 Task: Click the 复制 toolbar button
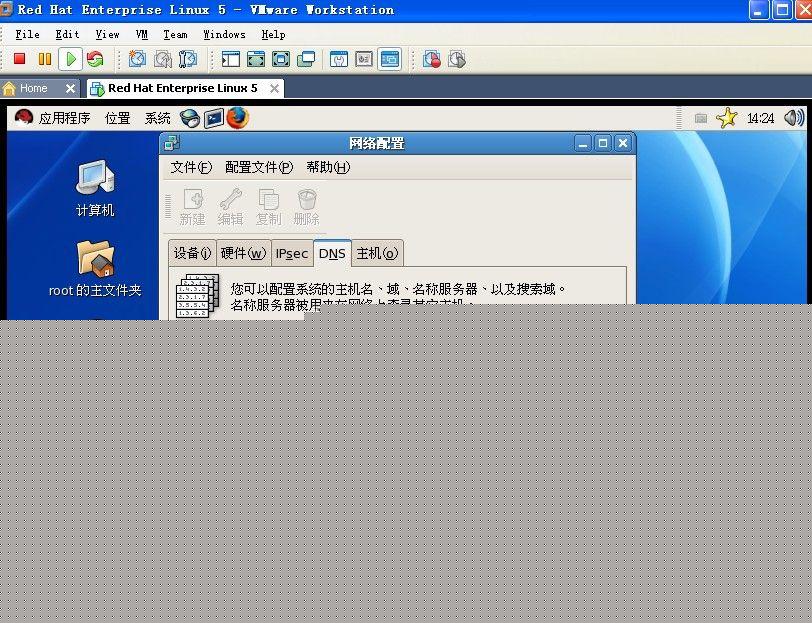pyautogui.click(x=268, y=207)
